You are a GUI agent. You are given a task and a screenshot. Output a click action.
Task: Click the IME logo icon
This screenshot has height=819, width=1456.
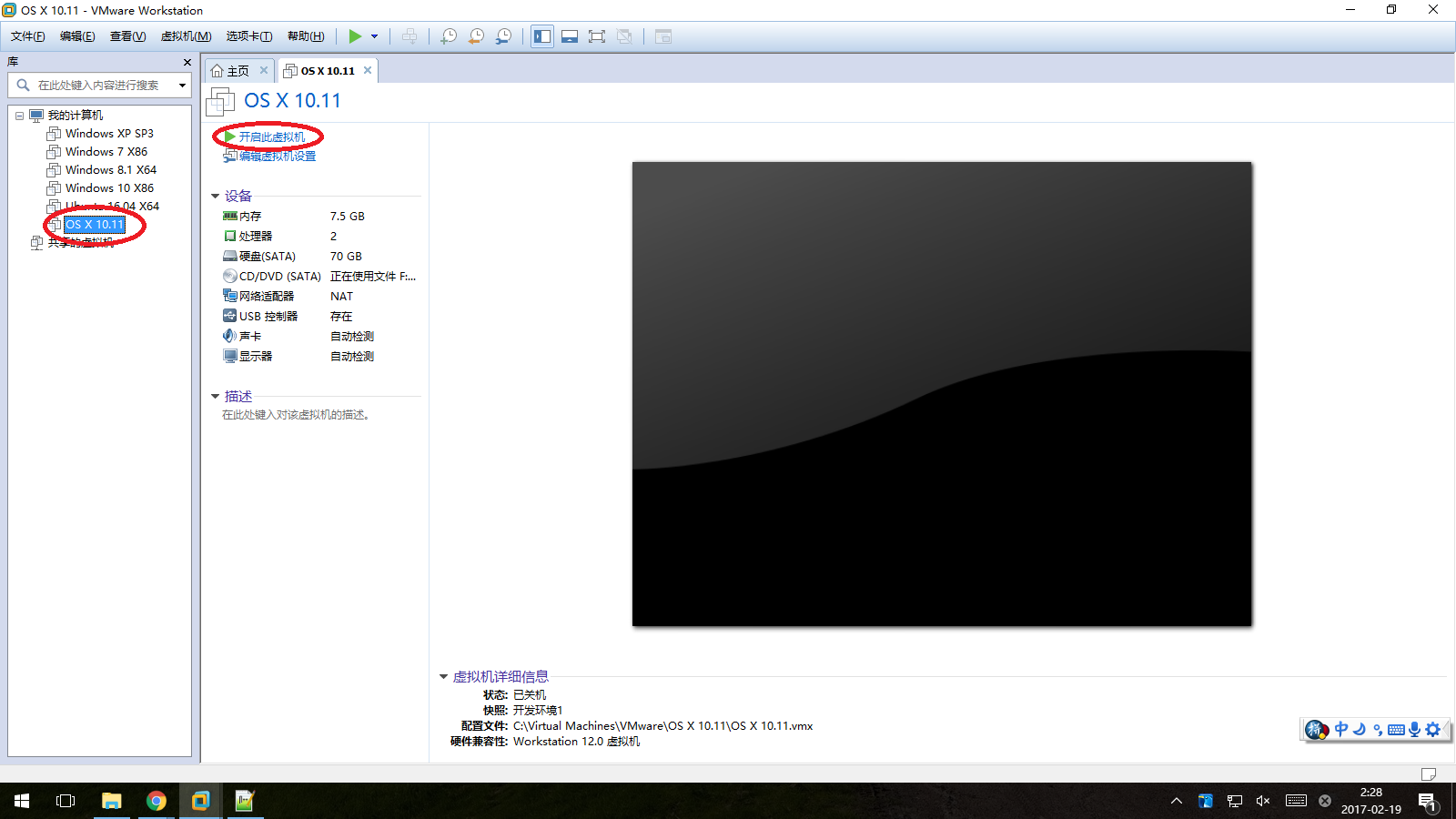point(1316,730)
